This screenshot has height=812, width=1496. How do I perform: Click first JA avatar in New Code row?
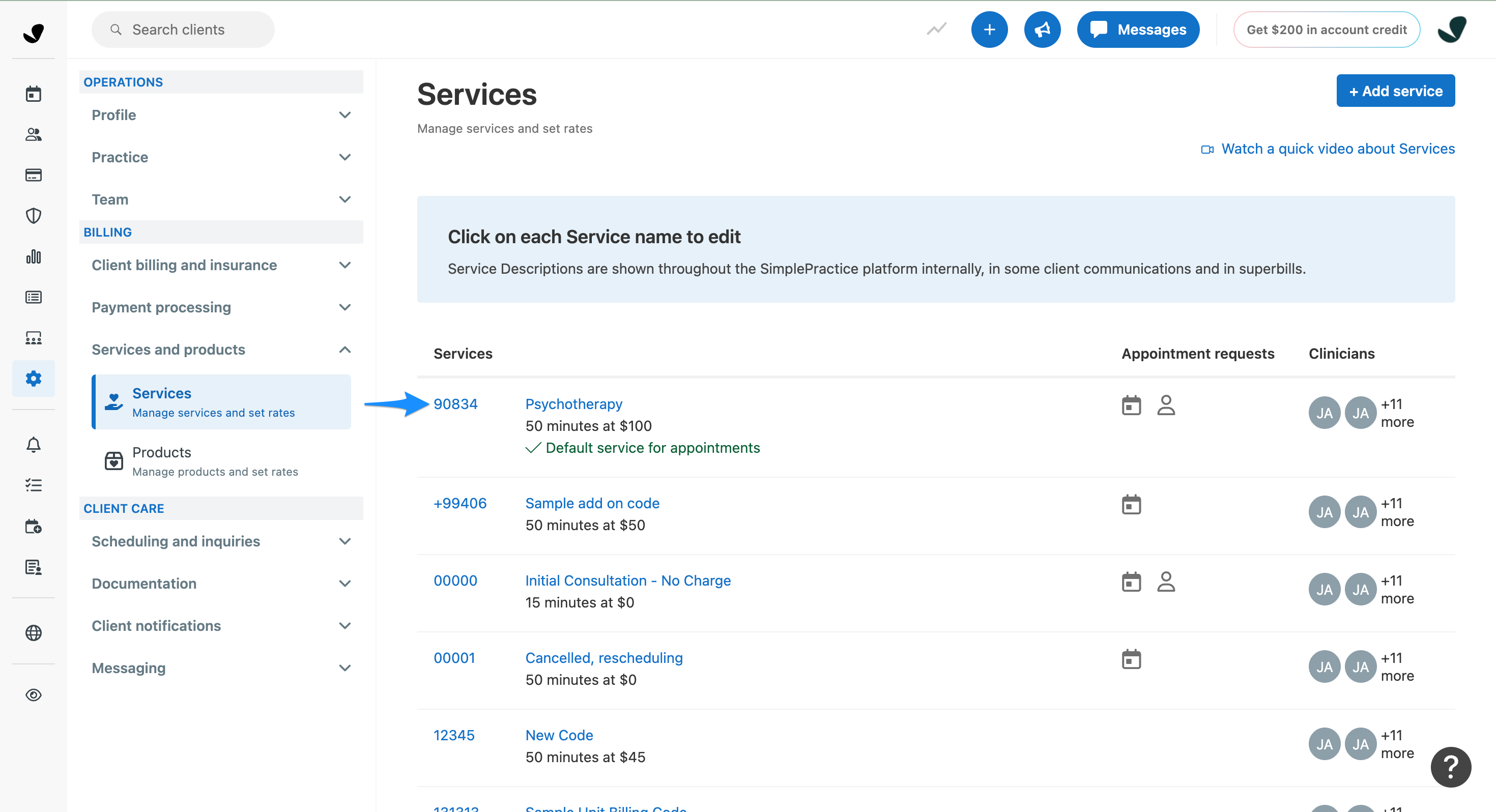[x=1324, y=744]
